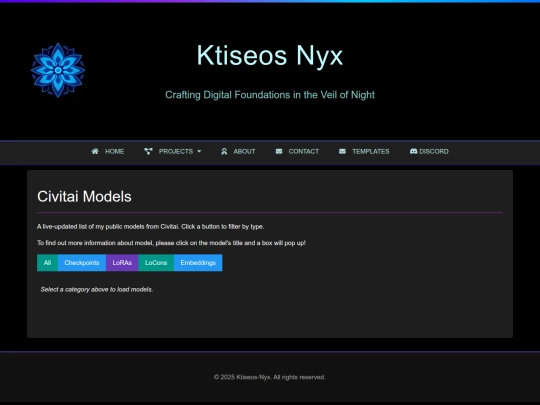540x405 pixels.
Task: Click the 'A live-updated list of my public models' text
Action: tap(150, 227)
